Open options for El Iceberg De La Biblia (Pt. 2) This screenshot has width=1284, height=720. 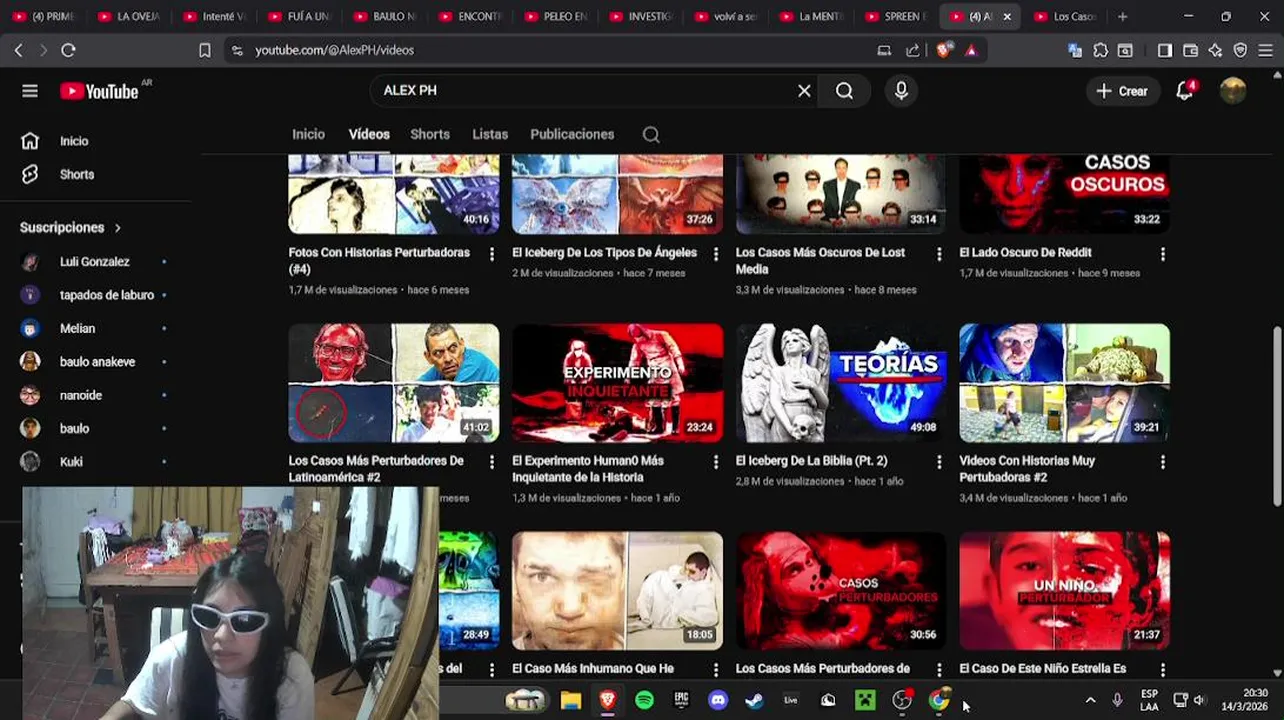[939, 462]
